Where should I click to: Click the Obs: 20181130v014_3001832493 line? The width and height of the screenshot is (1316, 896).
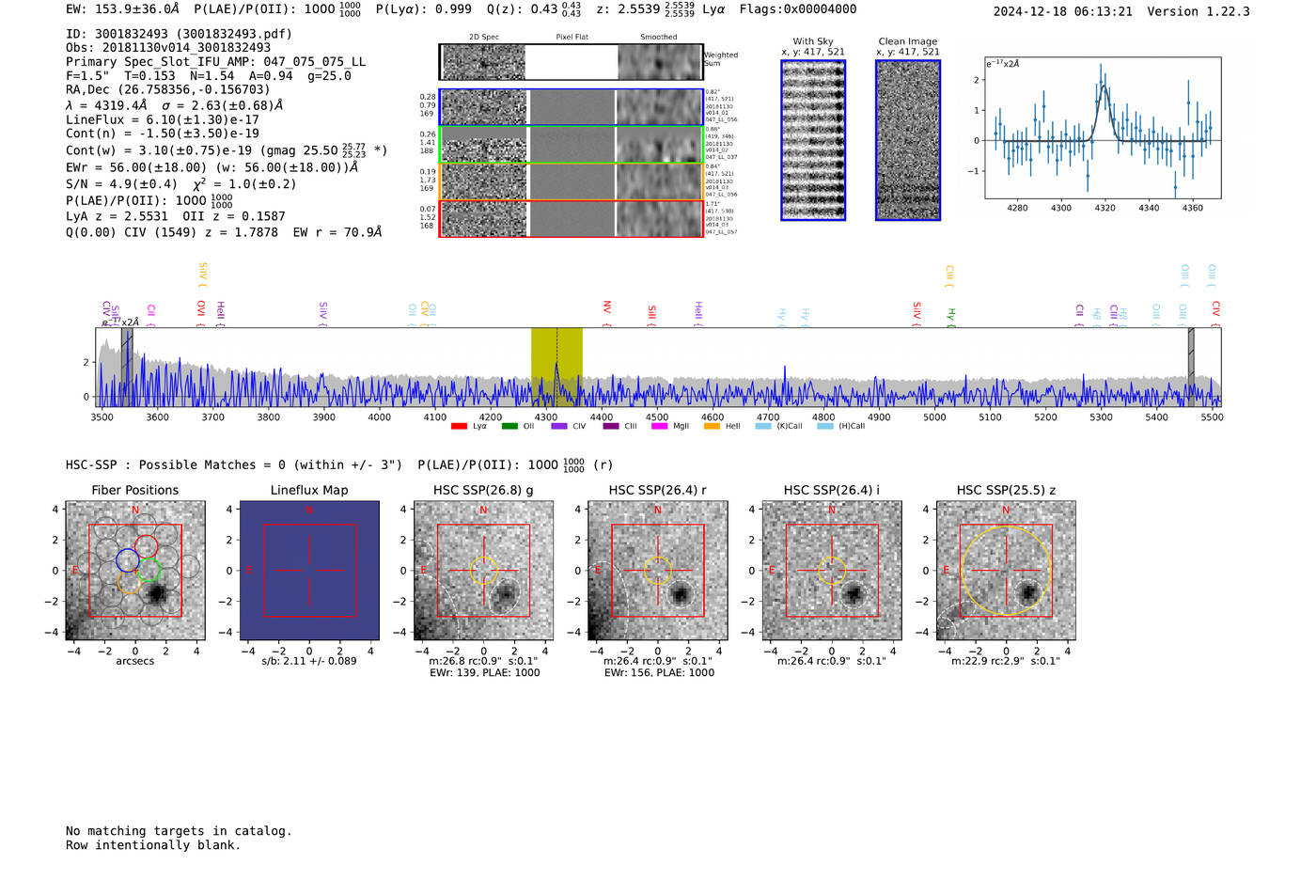pos(168,48)
